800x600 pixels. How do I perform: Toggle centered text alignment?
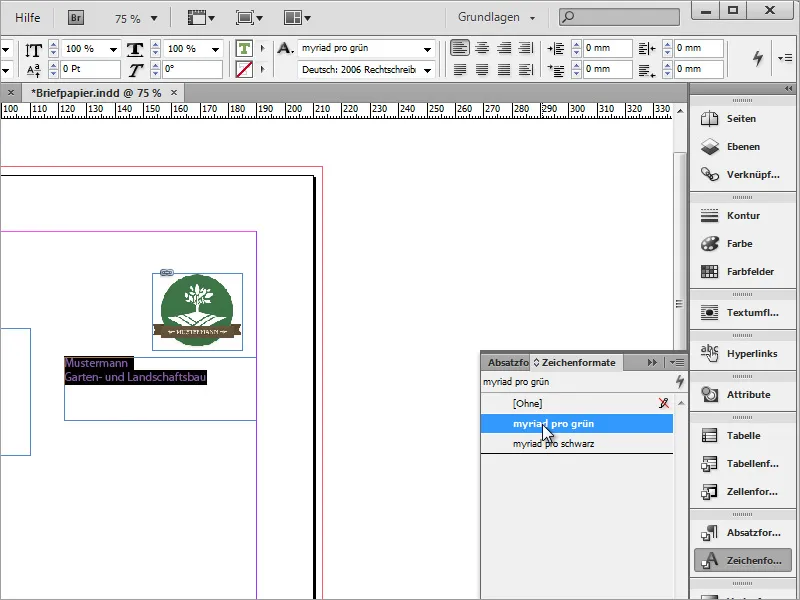482,48
